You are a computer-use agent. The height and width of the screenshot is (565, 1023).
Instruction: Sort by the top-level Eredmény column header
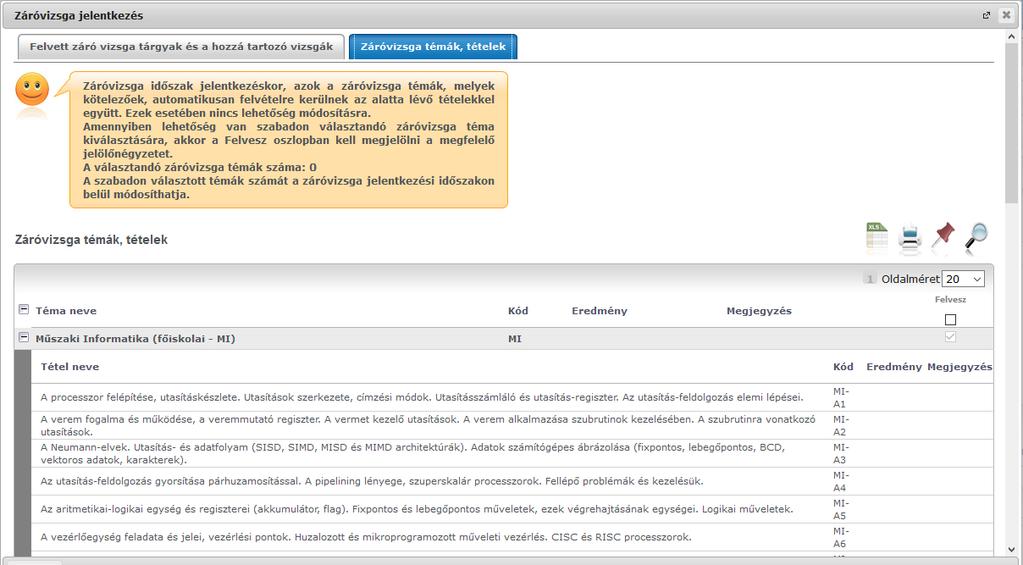(600, 311)
